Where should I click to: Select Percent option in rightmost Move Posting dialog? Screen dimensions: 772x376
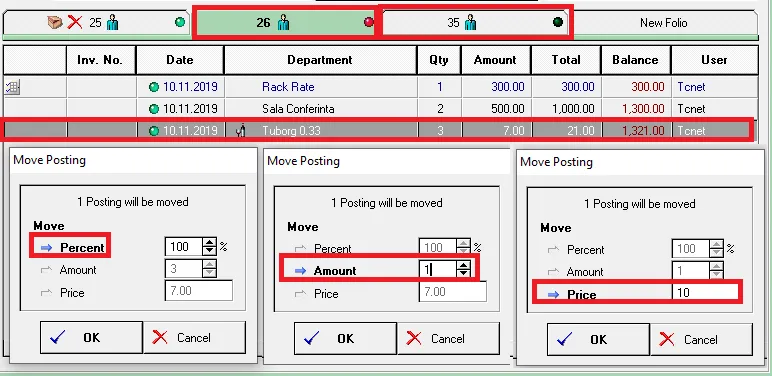click(575, 250)
